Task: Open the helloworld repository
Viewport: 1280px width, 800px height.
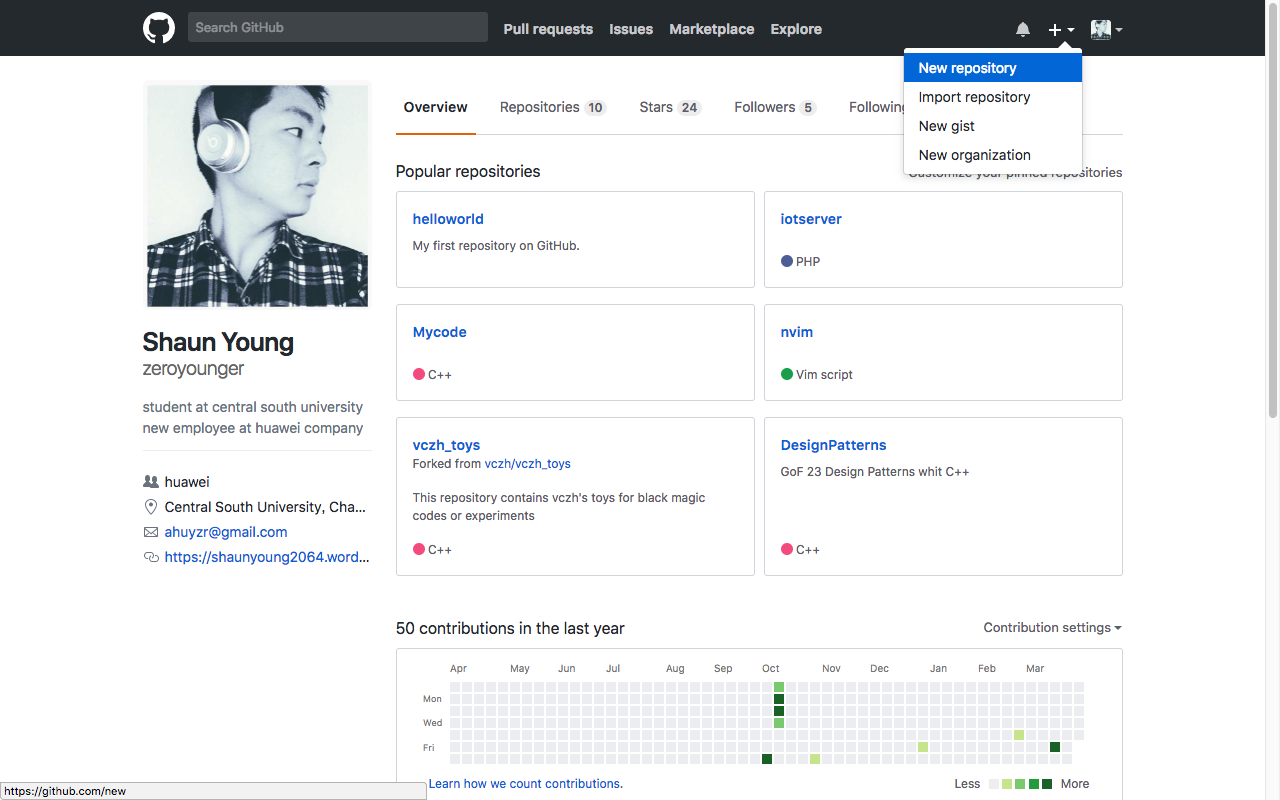Action: (448, 219)
